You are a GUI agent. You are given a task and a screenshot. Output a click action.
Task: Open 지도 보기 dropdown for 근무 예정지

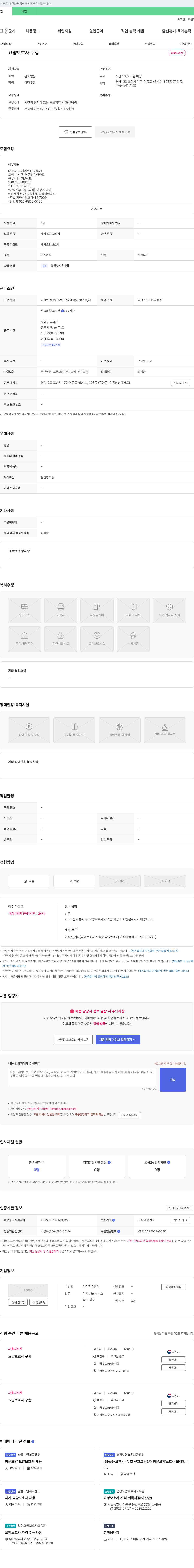point(181,383)
